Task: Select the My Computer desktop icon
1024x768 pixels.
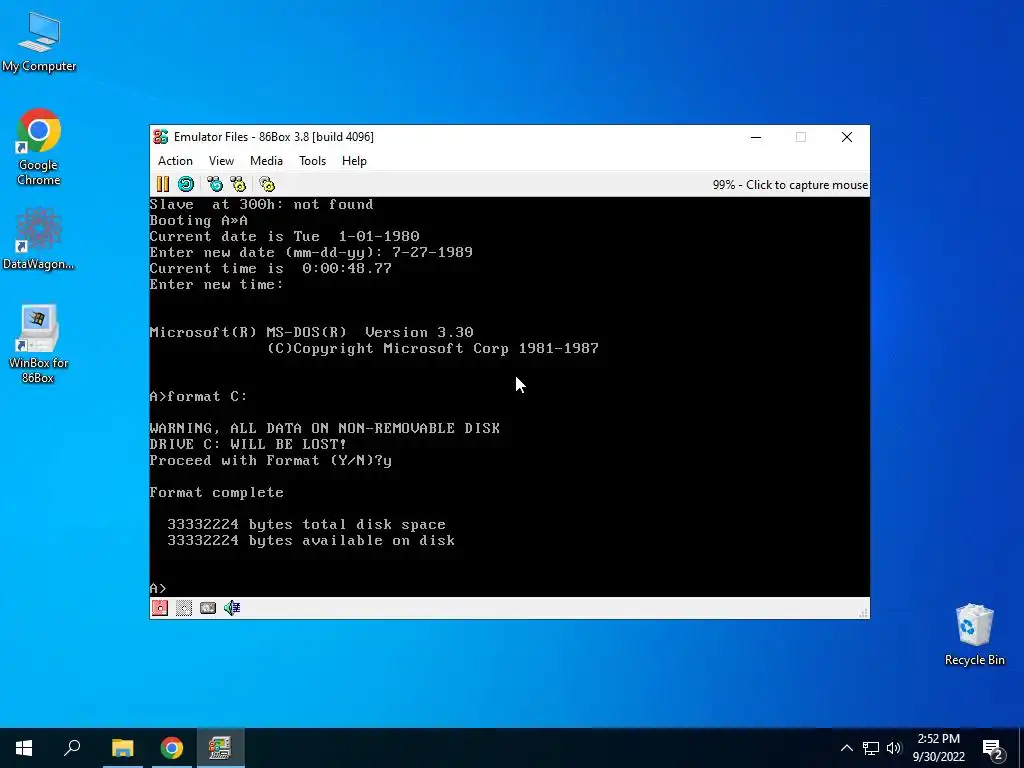Action: (39, 42)
